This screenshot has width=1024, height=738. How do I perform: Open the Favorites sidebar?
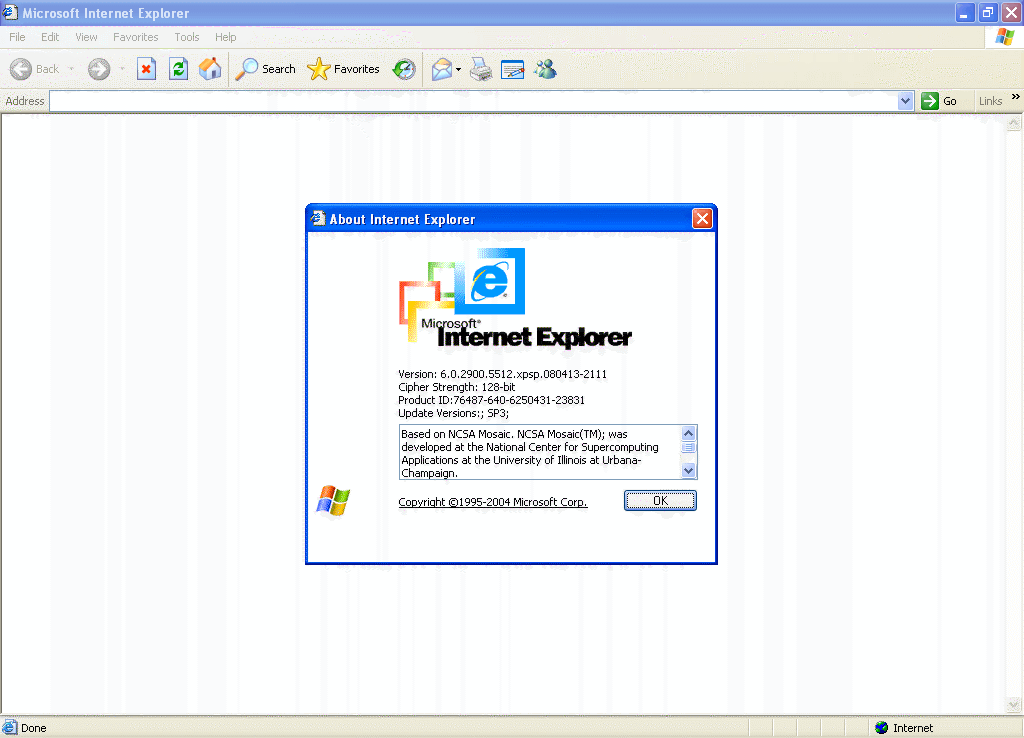coord(343,68)
